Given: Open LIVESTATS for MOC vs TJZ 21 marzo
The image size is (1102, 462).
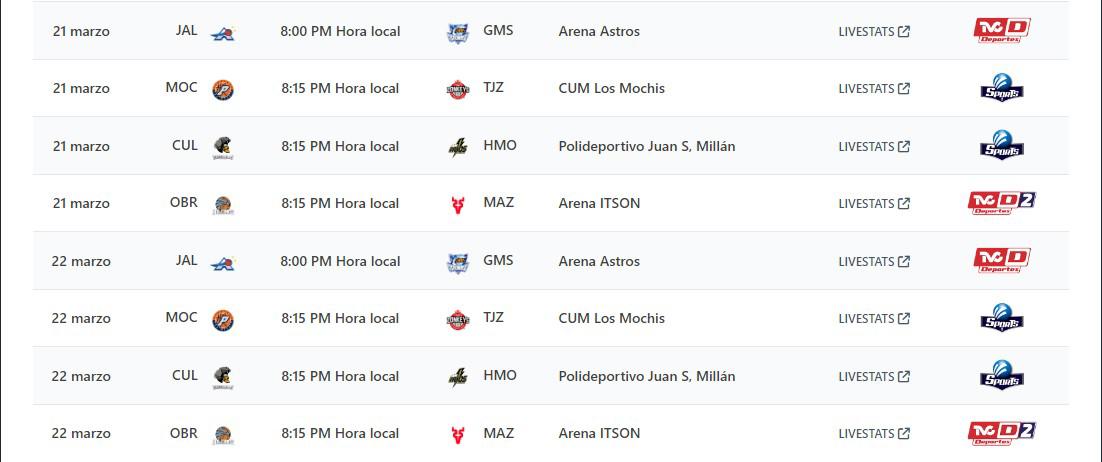Looking at the screenshot, I should tap(874, 89).
